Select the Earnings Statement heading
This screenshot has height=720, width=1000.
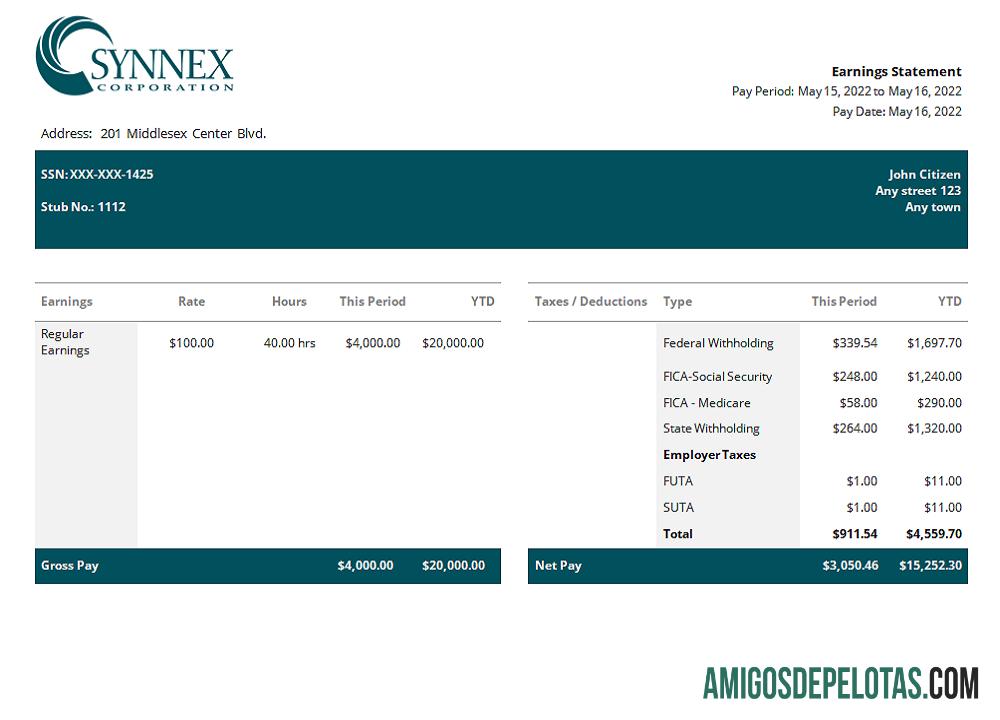pos(896,72)
